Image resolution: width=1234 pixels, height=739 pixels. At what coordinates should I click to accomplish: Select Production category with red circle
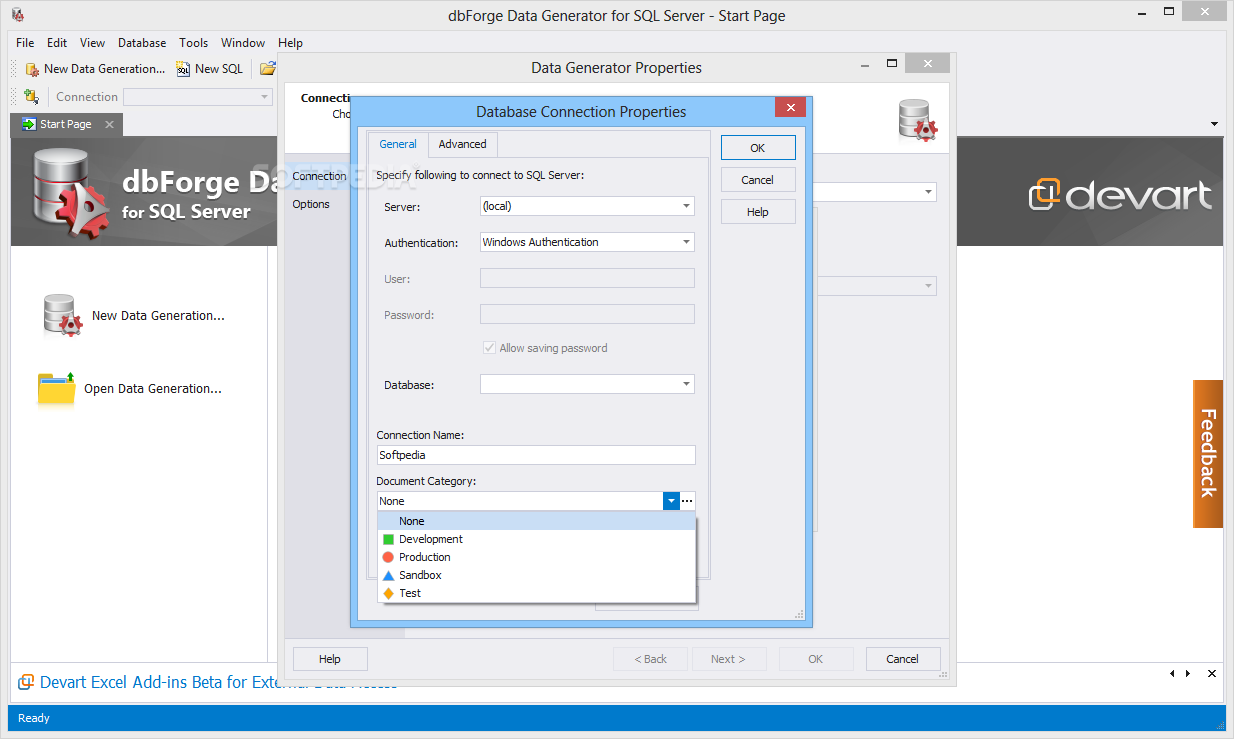click(x=536, y=557)
